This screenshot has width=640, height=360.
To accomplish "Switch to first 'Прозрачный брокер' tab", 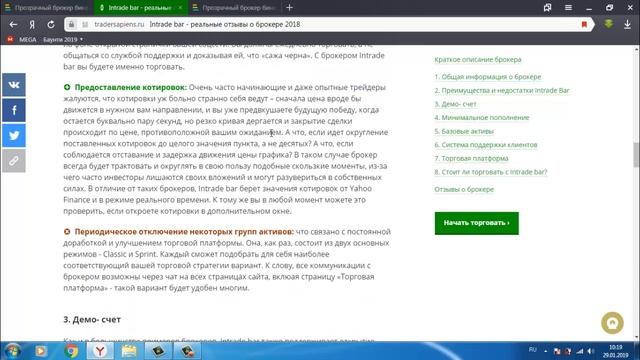I will pos(46,8).
